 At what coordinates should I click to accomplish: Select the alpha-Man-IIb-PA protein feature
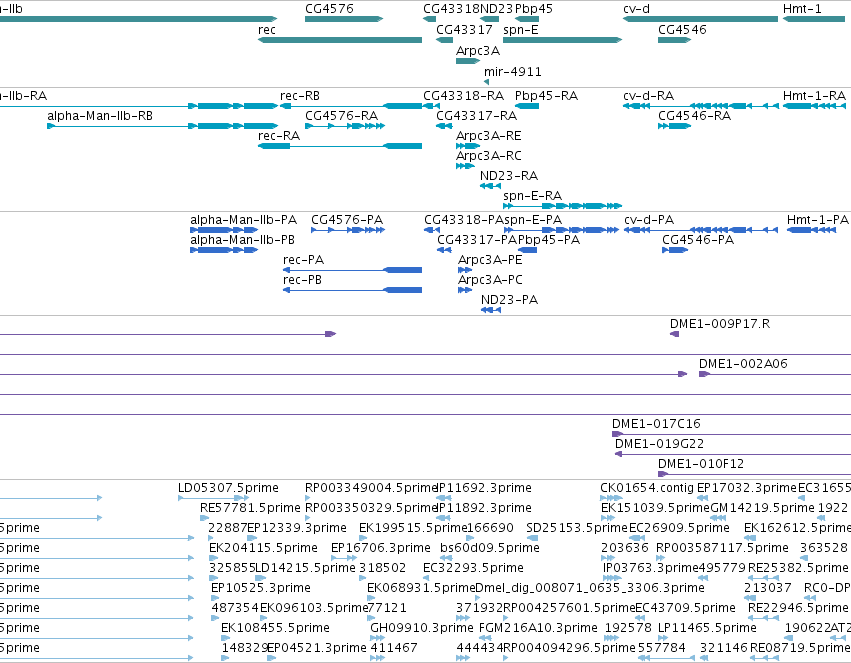tap(224, 230)
